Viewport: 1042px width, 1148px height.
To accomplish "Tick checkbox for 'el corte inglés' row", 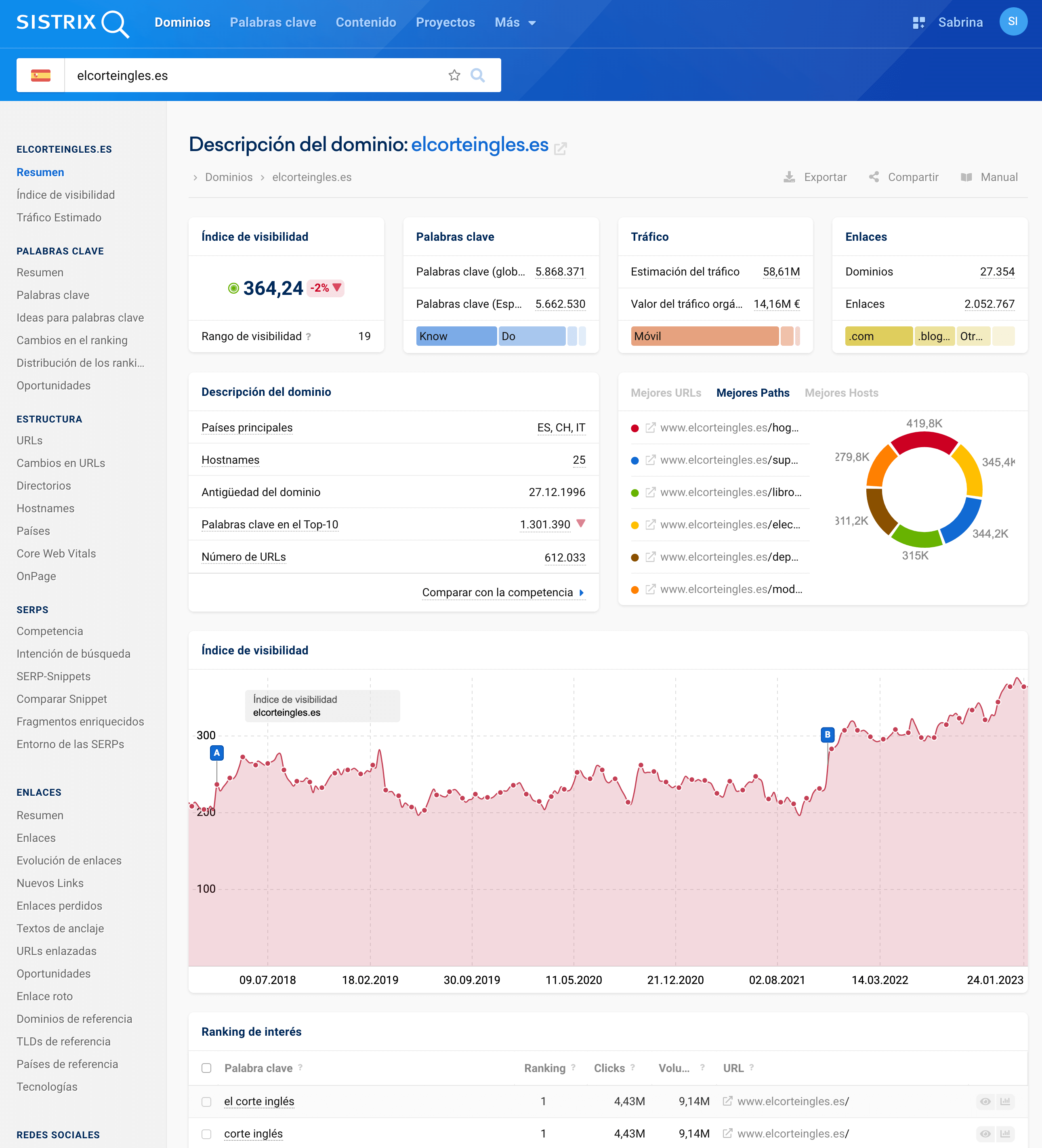I will (206, 1102).
